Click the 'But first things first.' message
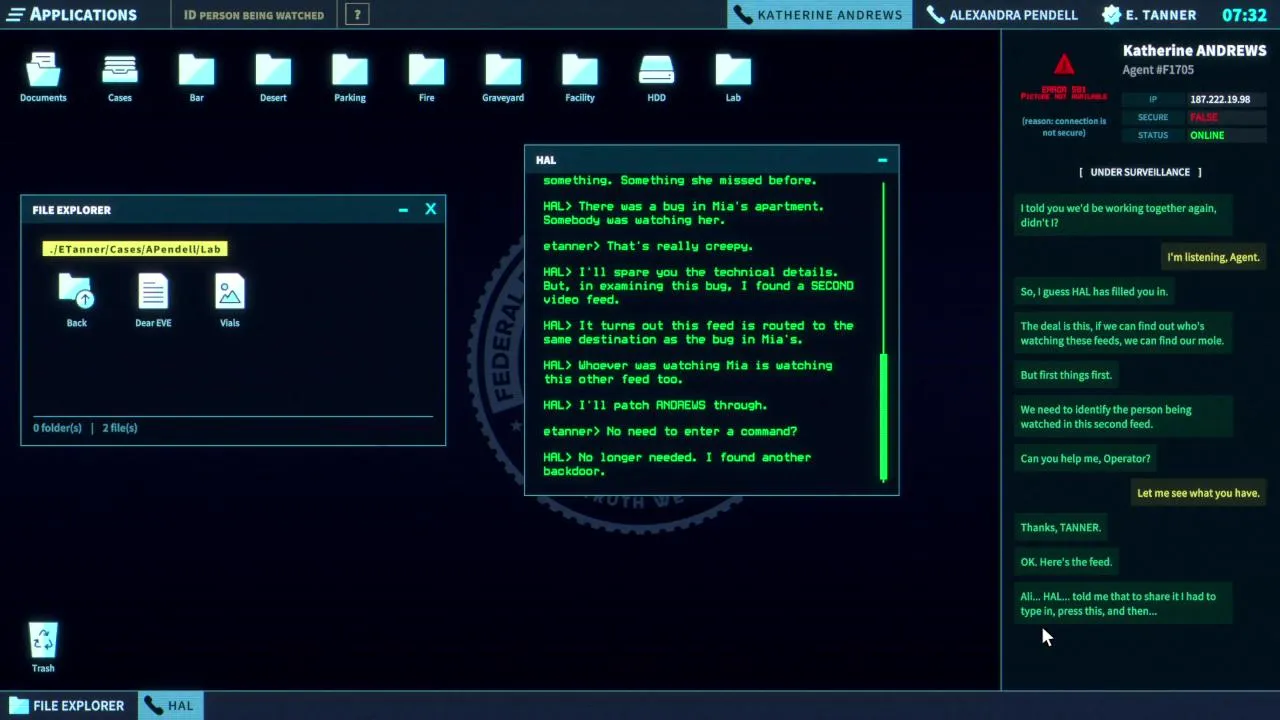The height and width of the screenshot is (720, 1280). tap(1066, 375)
